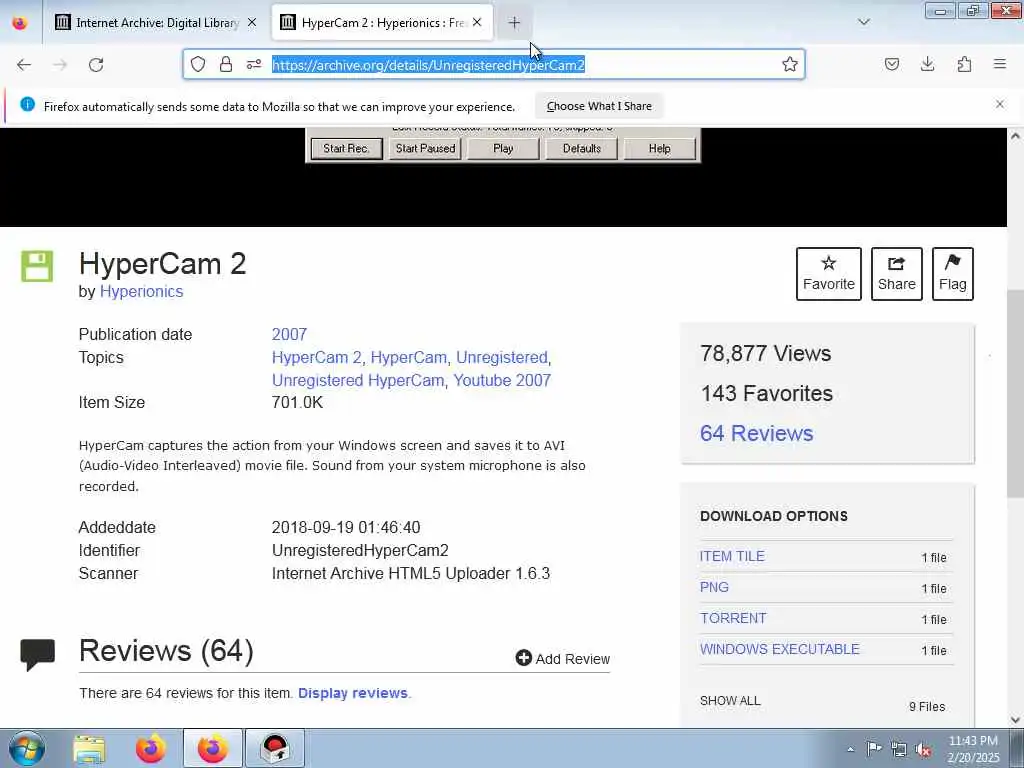View site security via the padlock icon
1024x768 pixels.
226,64
